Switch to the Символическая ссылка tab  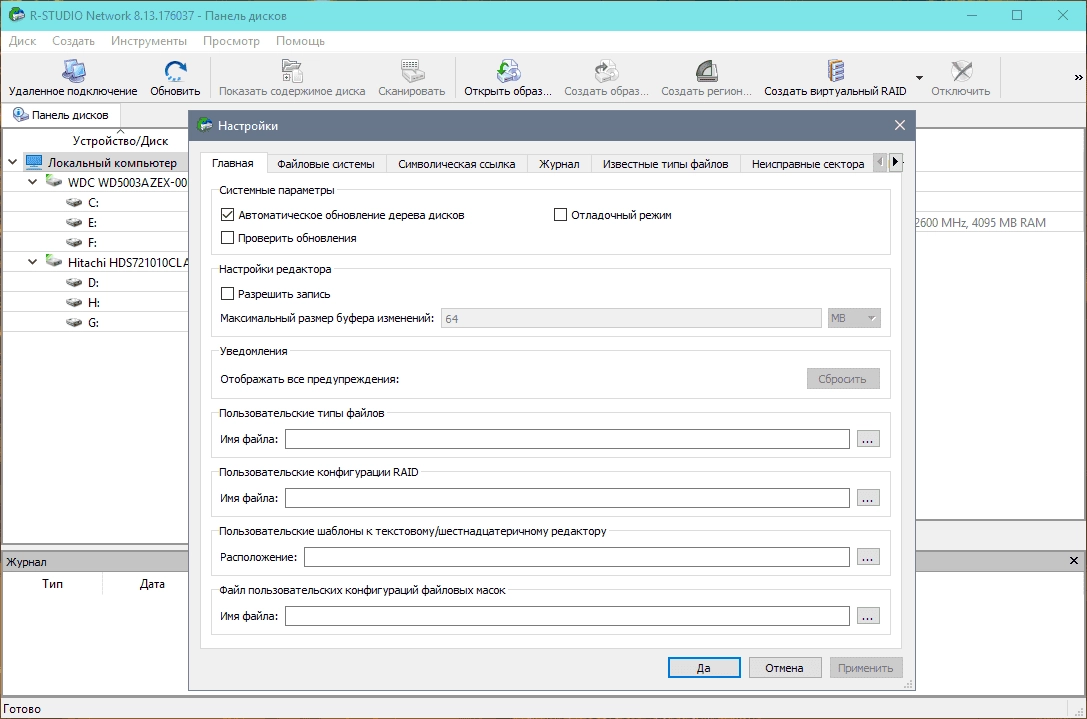tap(456, 164)
